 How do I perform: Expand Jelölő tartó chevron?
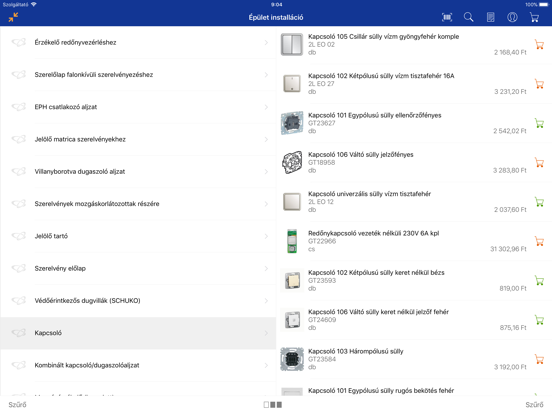tap(266, 236)
